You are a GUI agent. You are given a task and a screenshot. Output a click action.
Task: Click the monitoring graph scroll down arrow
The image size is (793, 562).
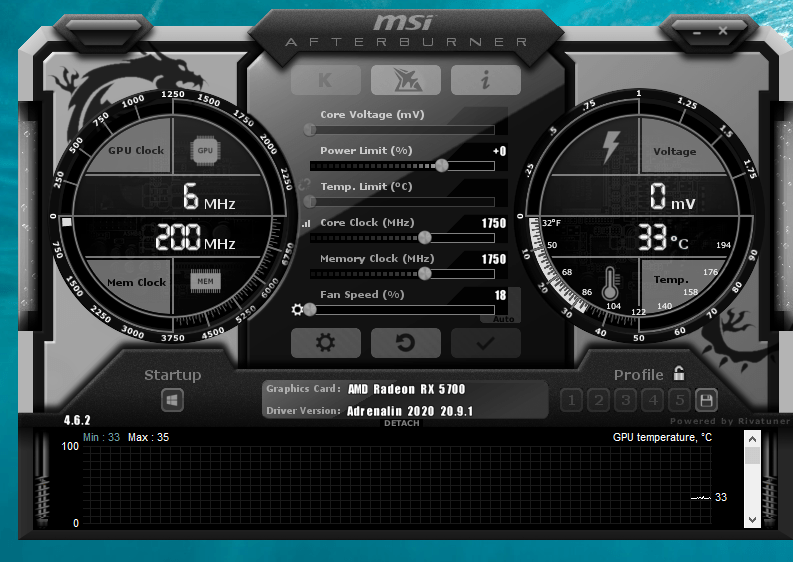(x=752, y=520)
